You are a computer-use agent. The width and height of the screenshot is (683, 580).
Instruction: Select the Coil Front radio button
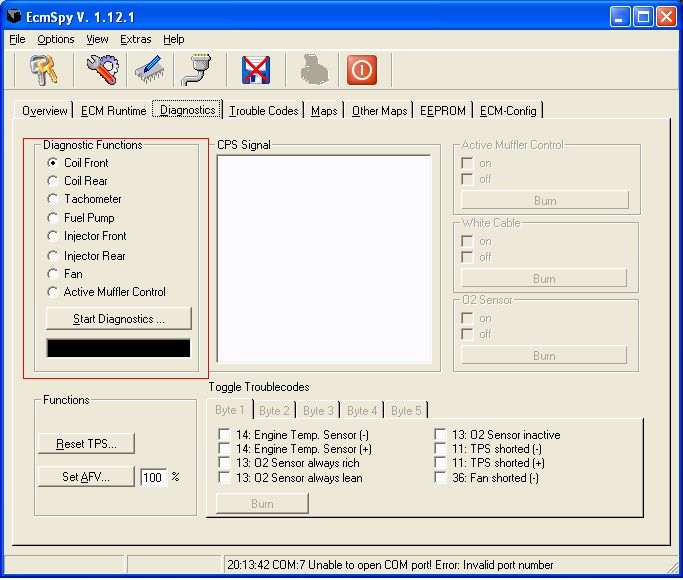[53, 163]
